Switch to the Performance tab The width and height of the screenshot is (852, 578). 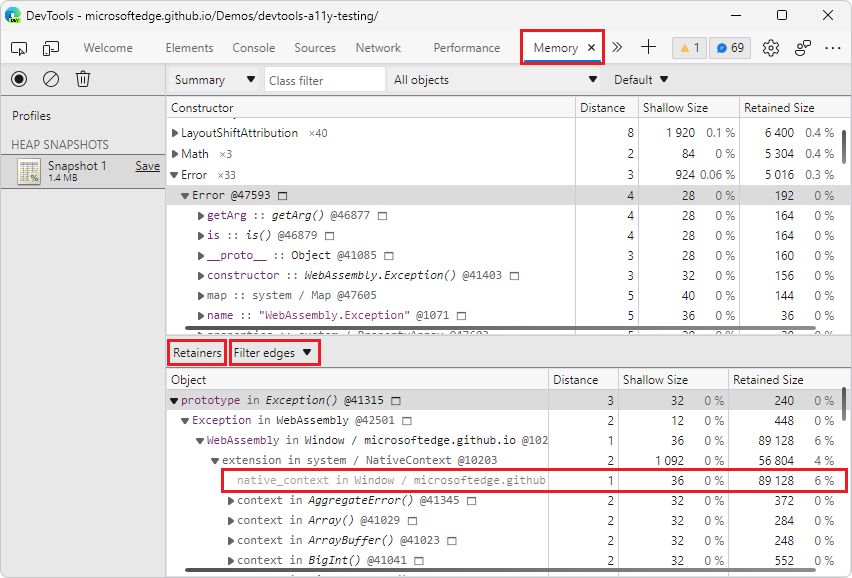(x=467, y=48)
